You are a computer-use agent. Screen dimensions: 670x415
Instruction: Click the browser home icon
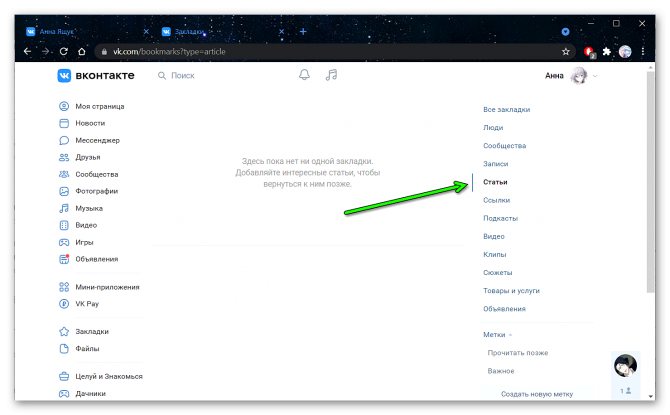coord(82,52)
